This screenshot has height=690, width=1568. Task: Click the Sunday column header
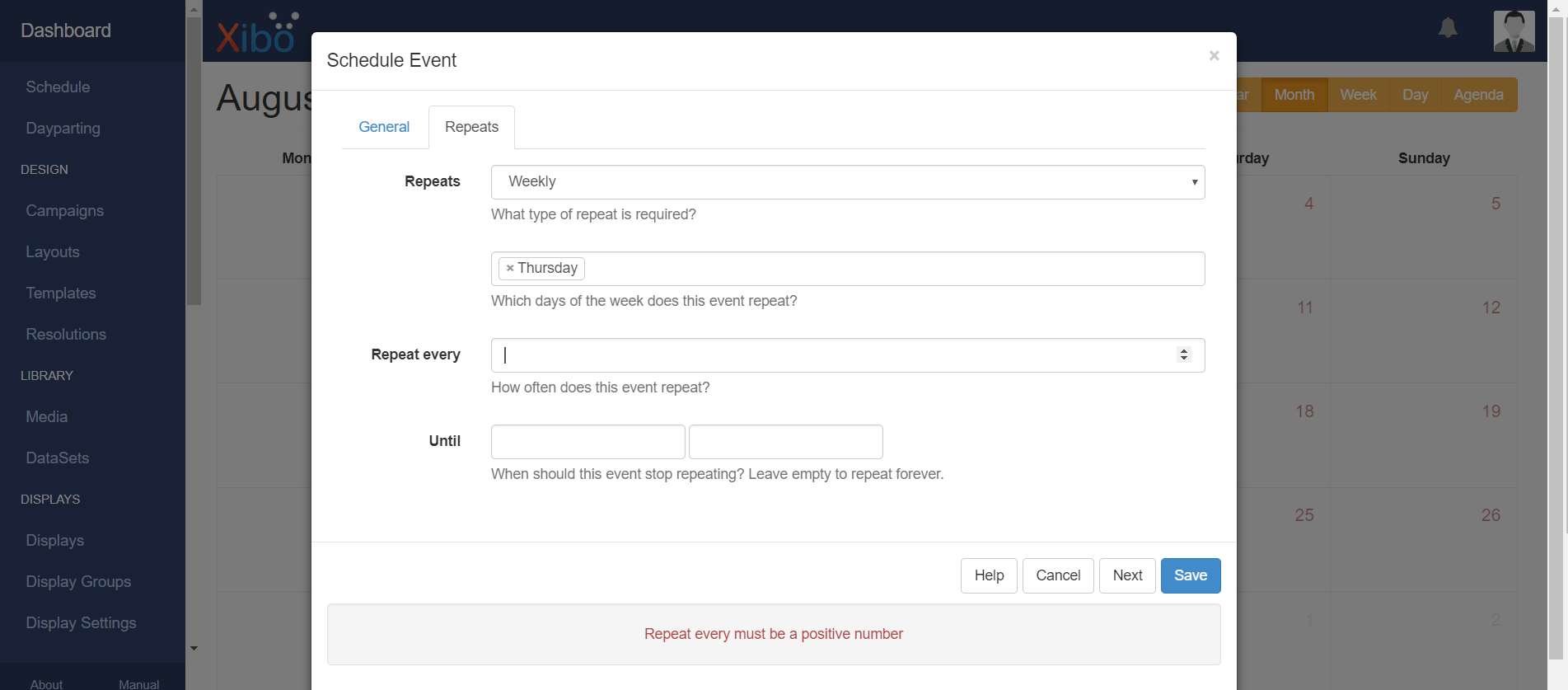click(x=1424, y=158)
